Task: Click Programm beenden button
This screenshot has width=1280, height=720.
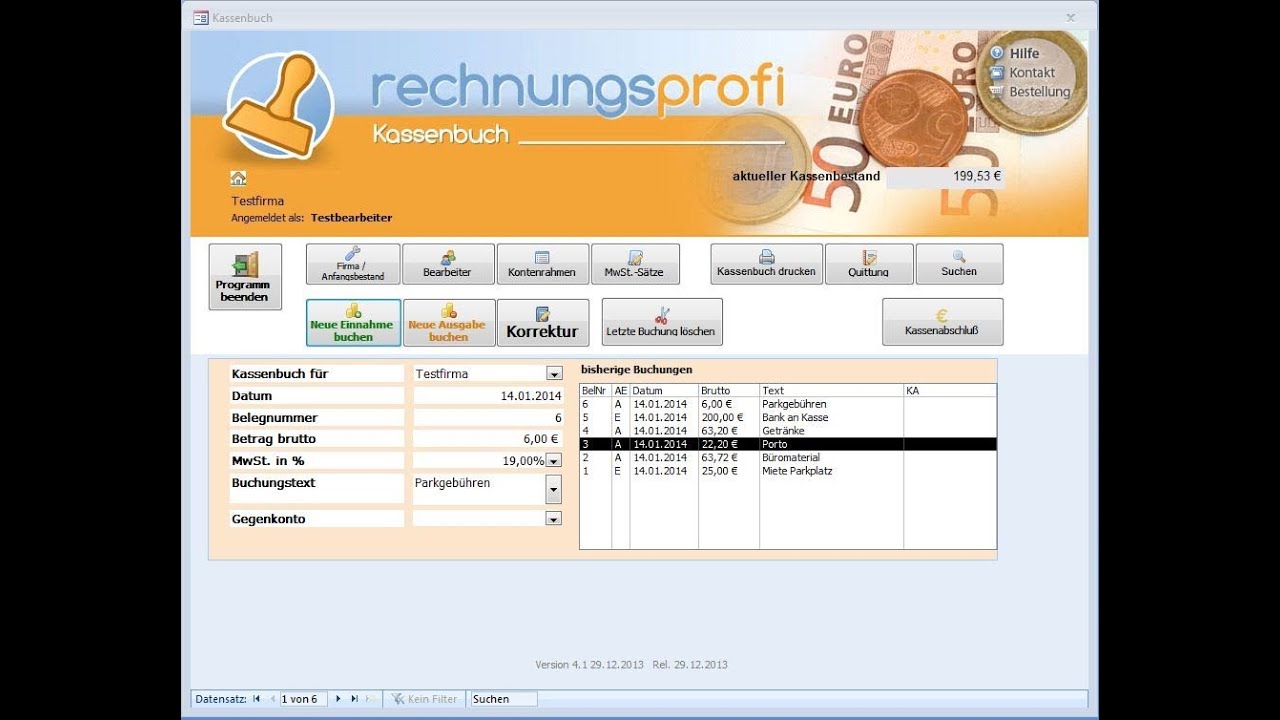Action: click(x=245, y=277)
